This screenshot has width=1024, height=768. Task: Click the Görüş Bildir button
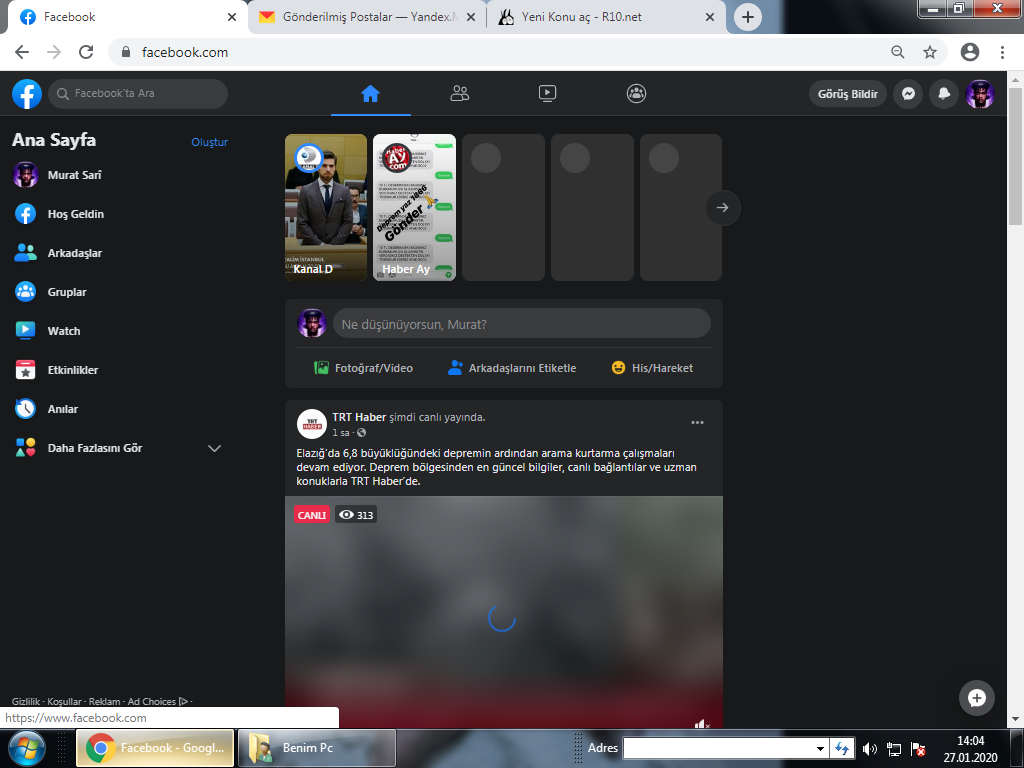(x=848, y=94)
